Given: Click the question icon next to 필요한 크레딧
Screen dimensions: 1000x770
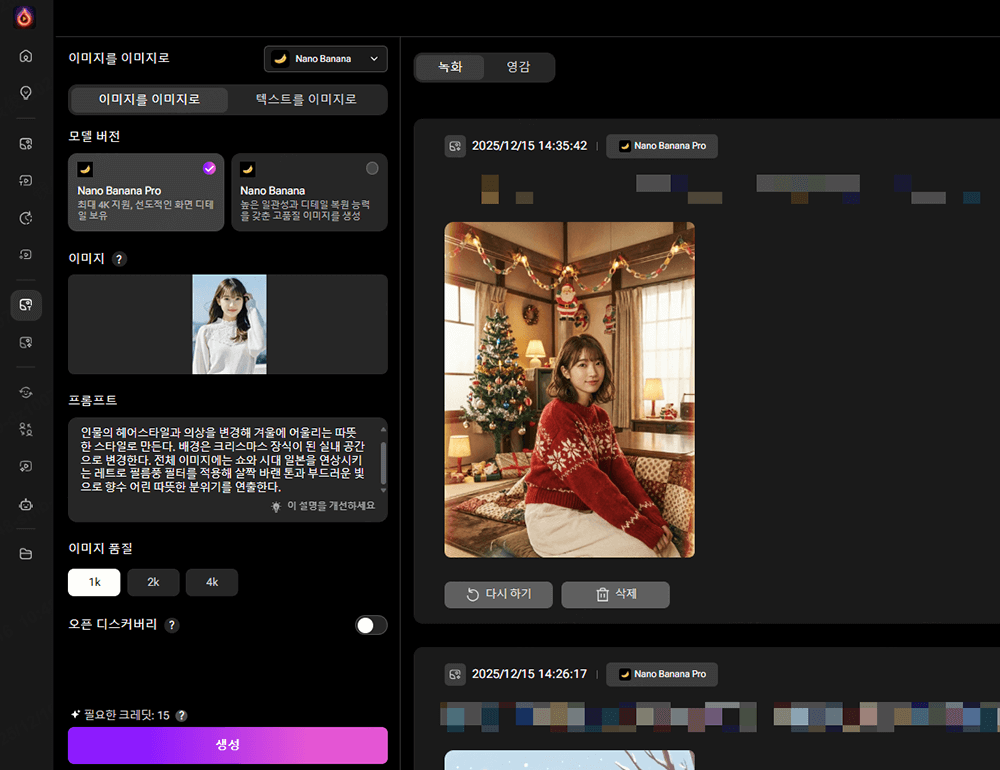Looking at the screenshot, I should coord(181,715).
